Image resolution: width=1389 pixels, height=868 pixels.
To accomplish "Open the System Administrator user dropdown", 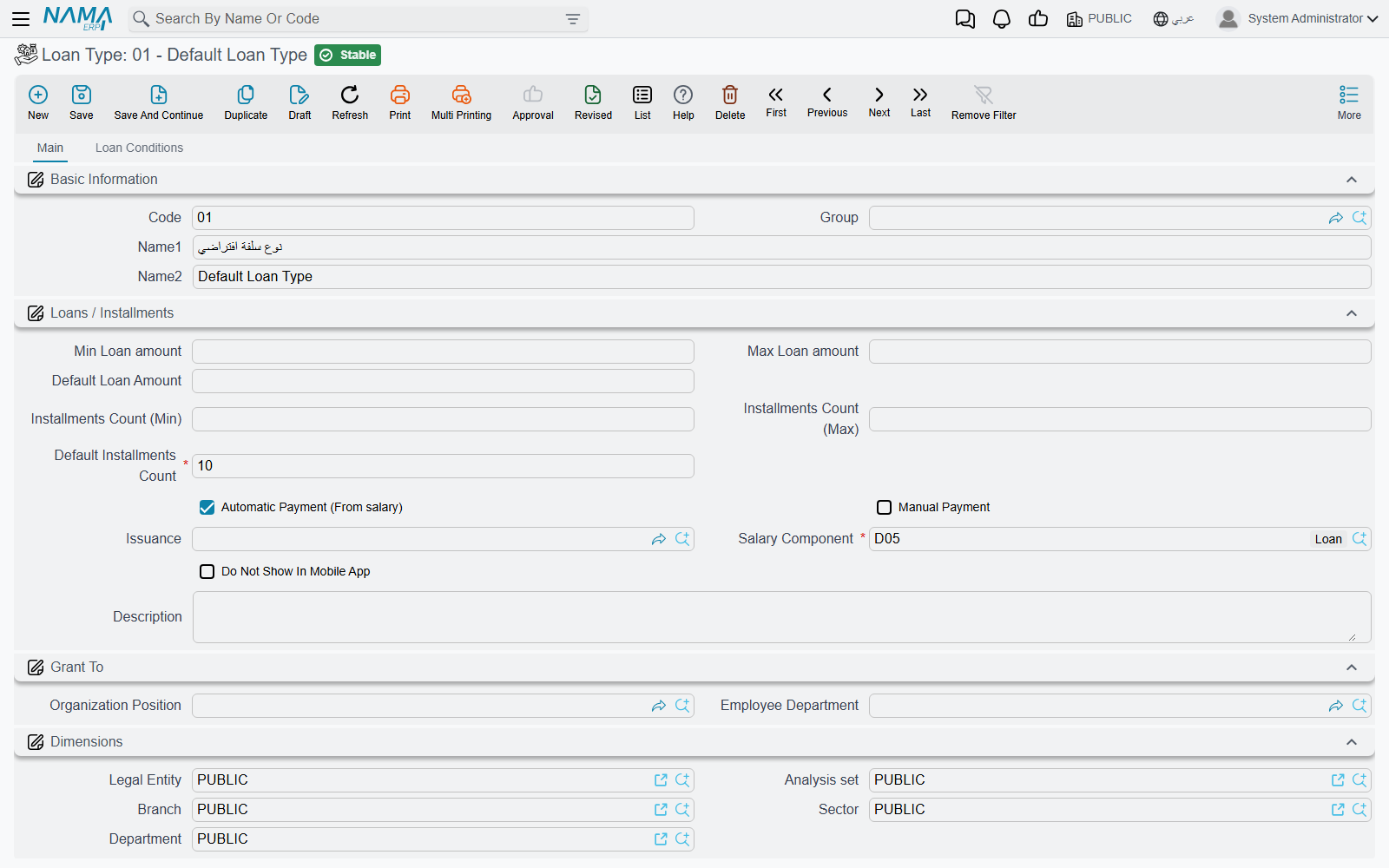I will tap(1298, 19).
